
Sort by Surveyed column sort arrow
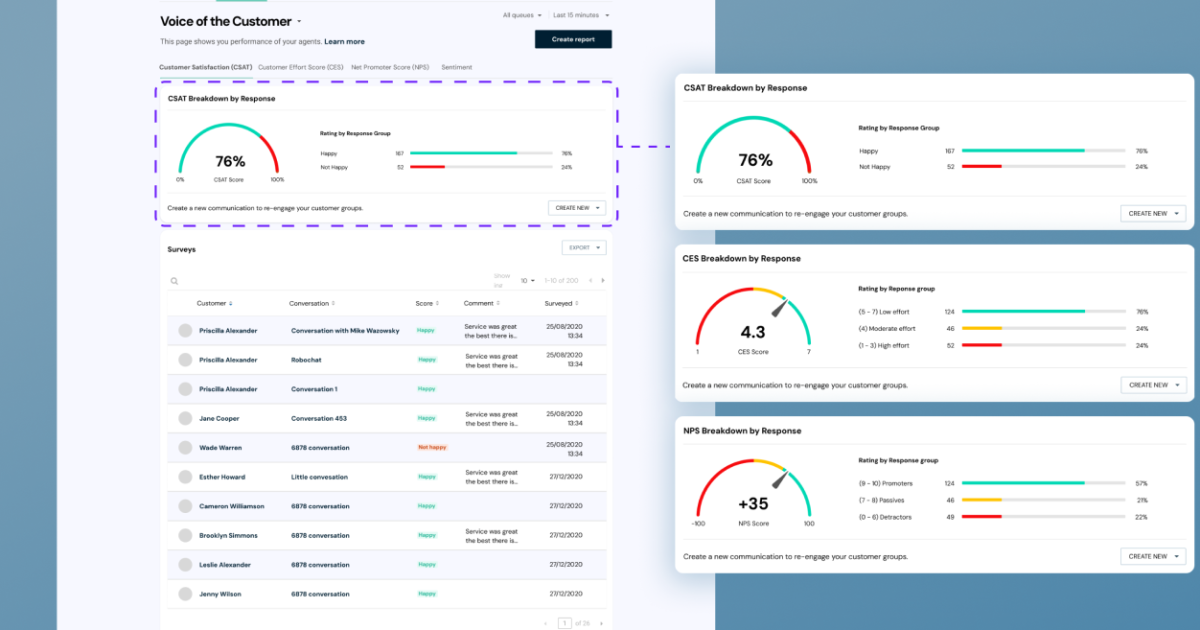[577, 303]
